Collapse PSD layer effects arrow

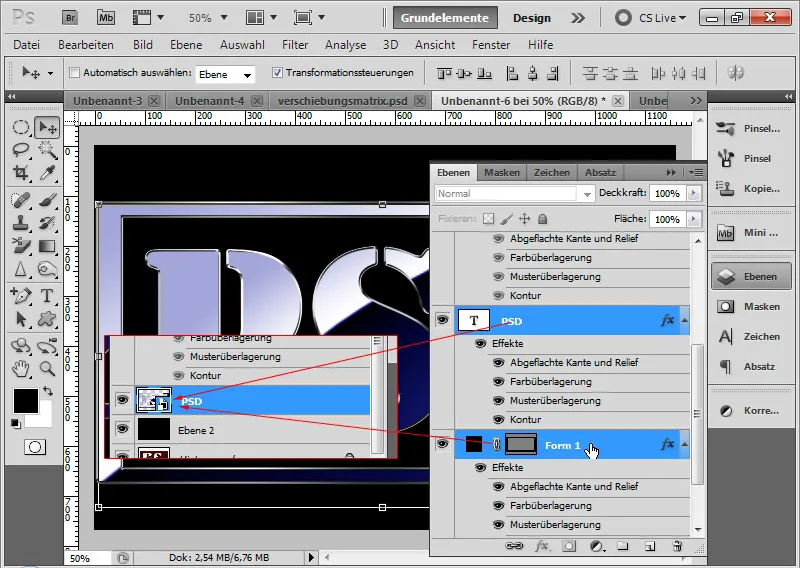(x=684, y=320)
